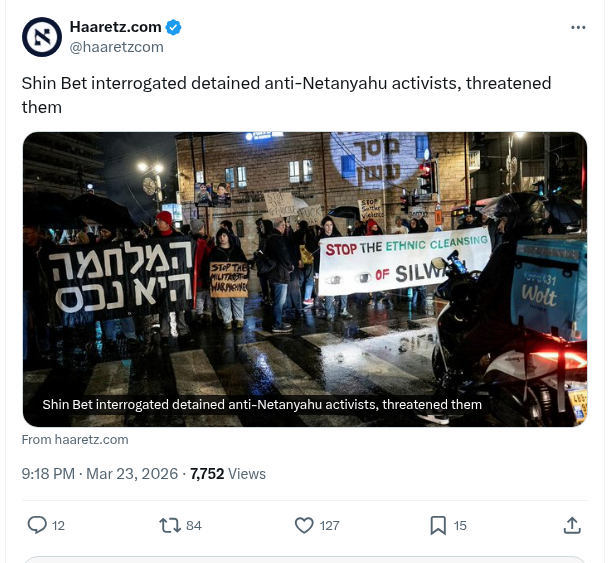Click the share upload icon
This screenshot has height=563, width=608.
(x=572, y=525)
